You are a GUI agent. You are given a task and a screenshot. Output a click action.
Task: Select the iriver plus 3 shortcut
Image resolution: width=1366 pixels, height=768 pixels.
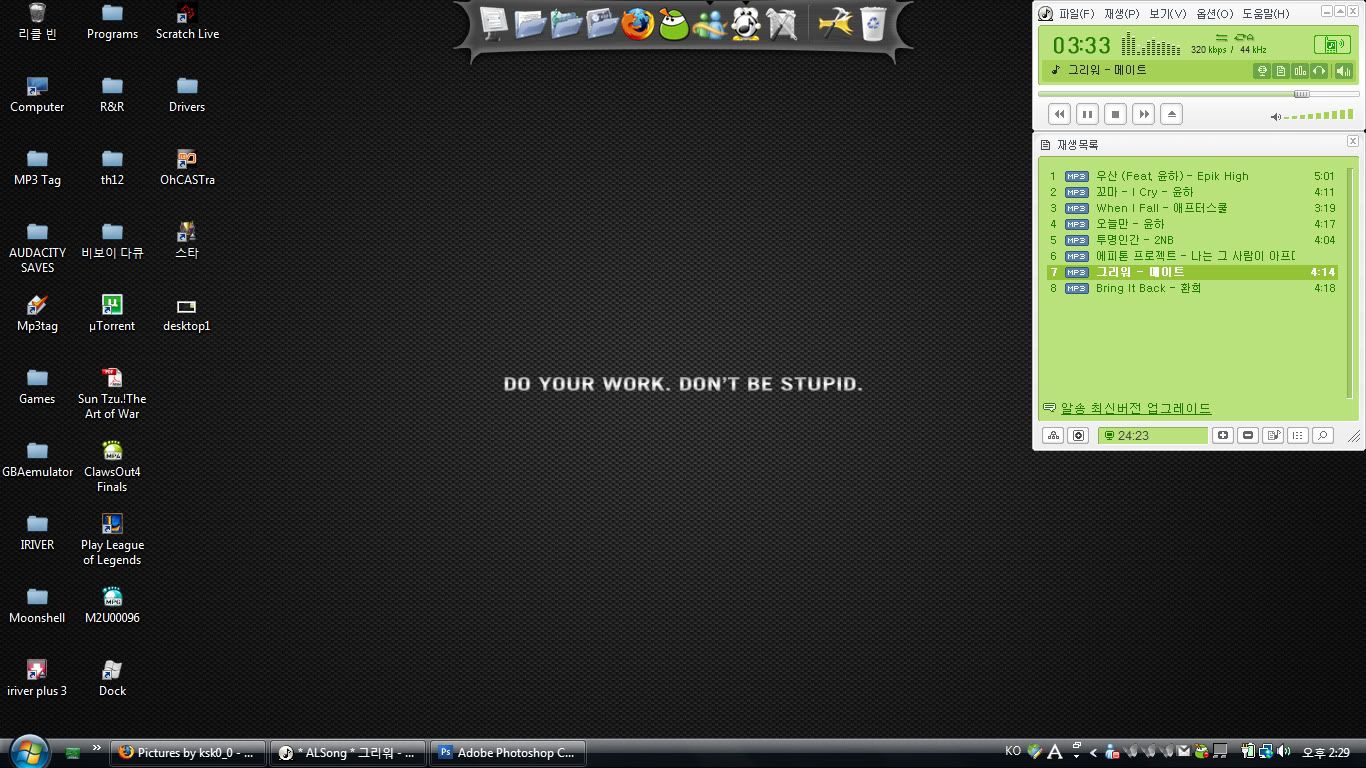pyautogui.click(x=37, y=677)
